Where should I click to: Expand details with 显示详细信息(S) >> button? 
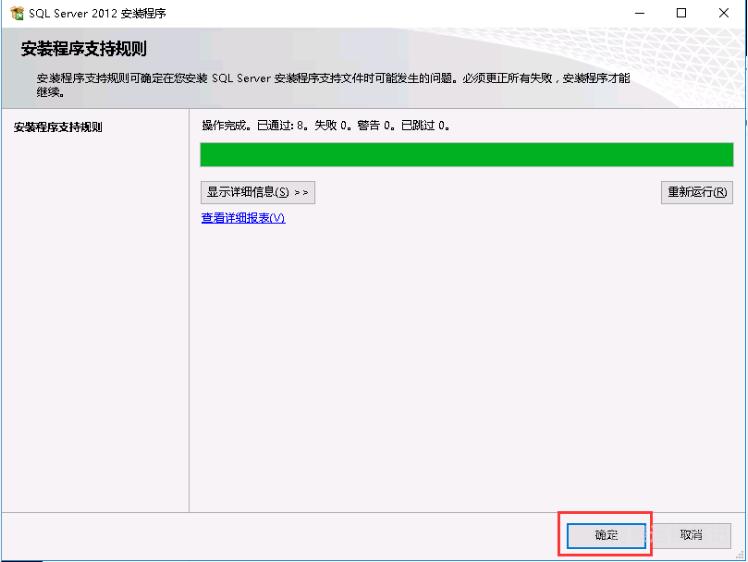pyautogui.click(x=258, y=192)
